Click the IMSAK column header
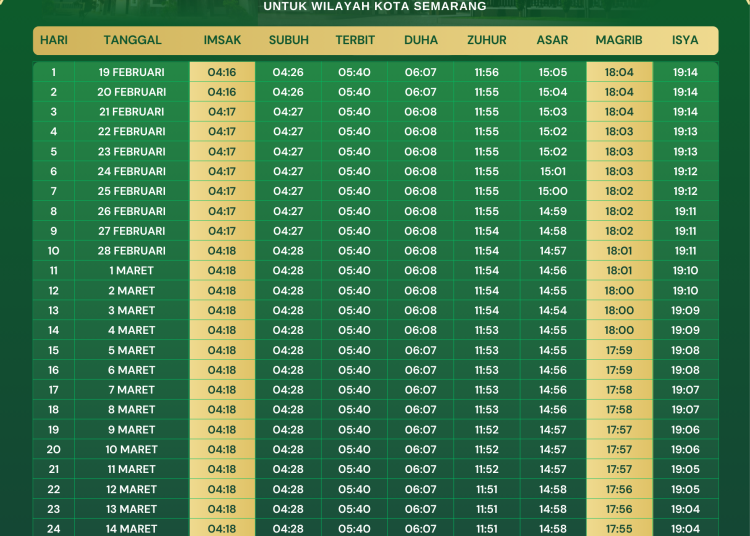 point(222,40)
